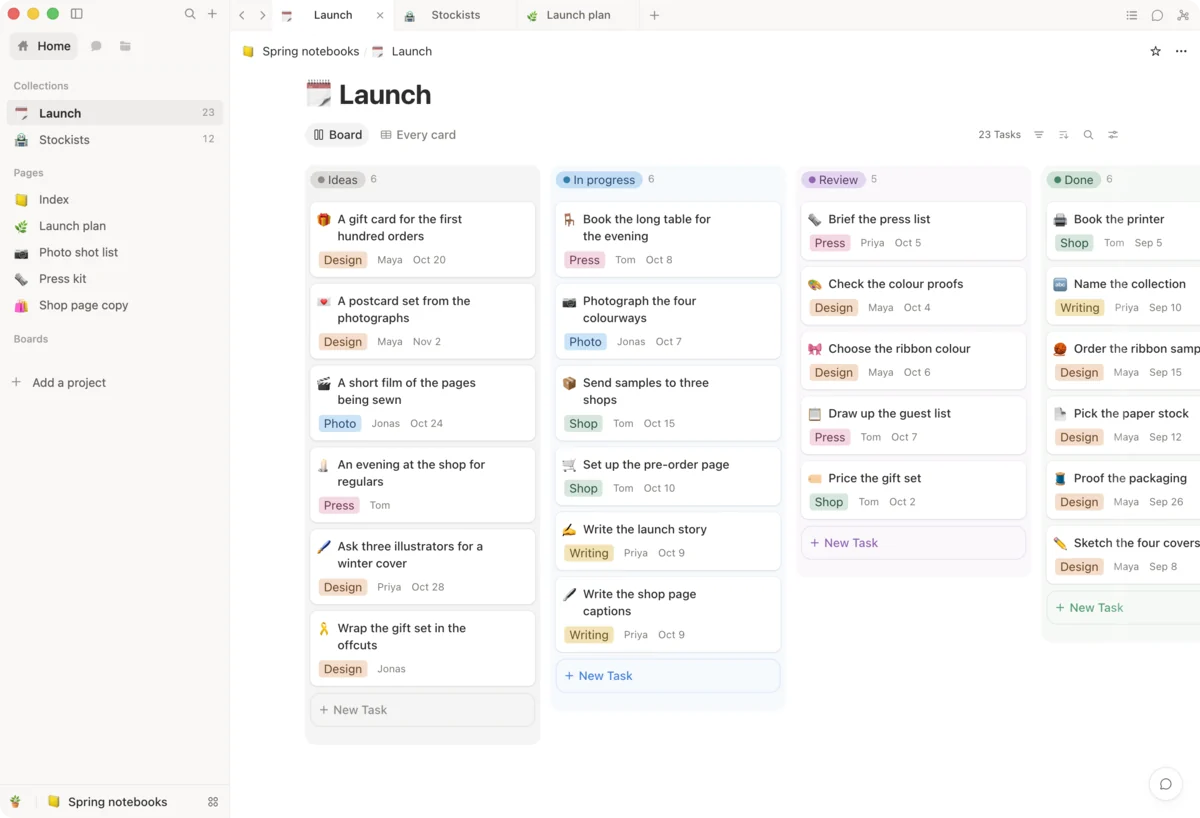Screen dimensions: 1200x818
Task: Star the Launch page as a favorite
Action: coord(1155,51)
